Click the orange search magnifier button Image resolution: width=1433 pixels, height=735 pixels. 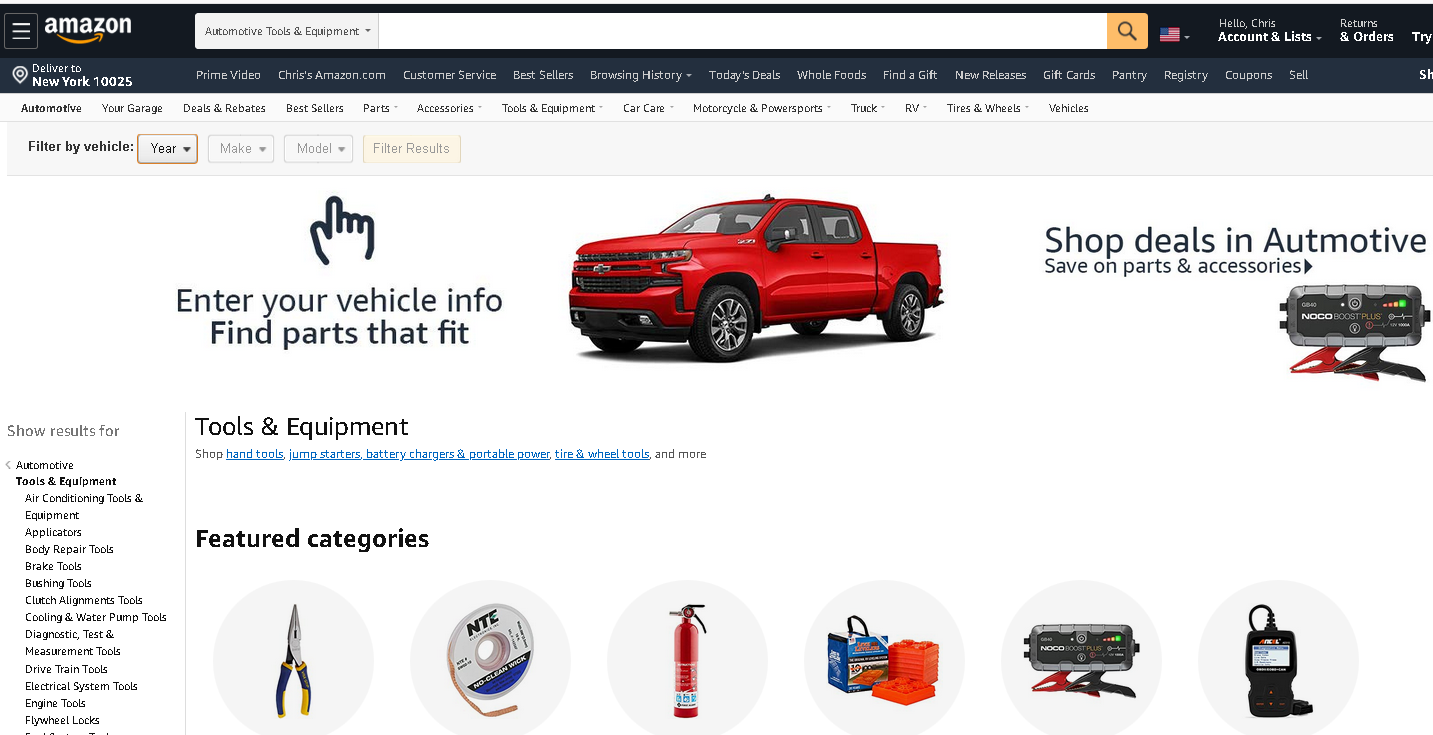pyautogui.click(x=1127, y=31)
